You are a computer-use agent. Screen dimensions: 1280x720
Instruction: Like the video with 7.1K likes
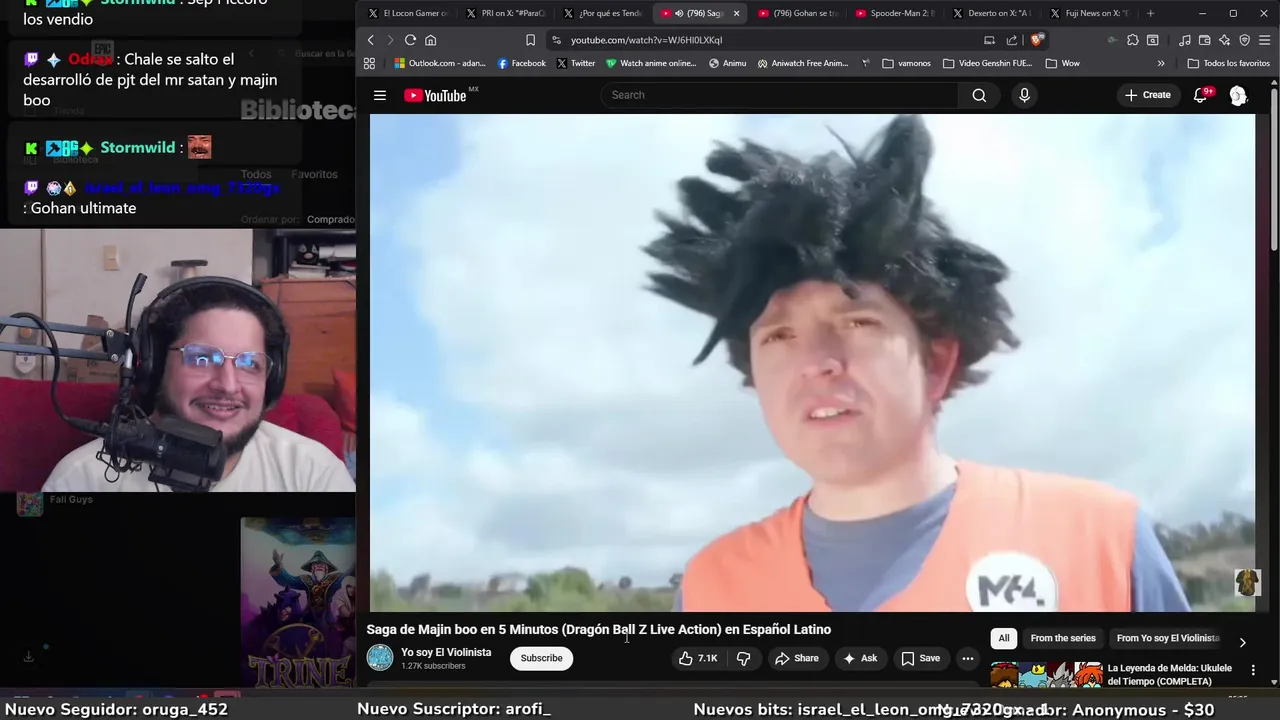(x=697, y=658)
